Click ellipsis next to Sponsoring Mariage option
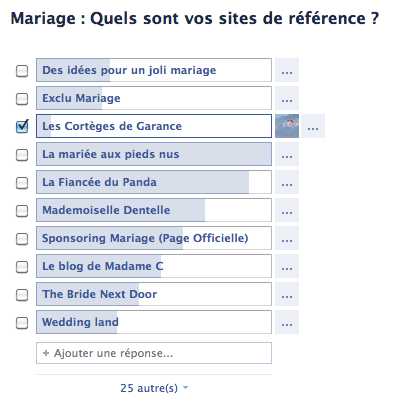Screen dimensions: 399x400 (x=287, y=238)
